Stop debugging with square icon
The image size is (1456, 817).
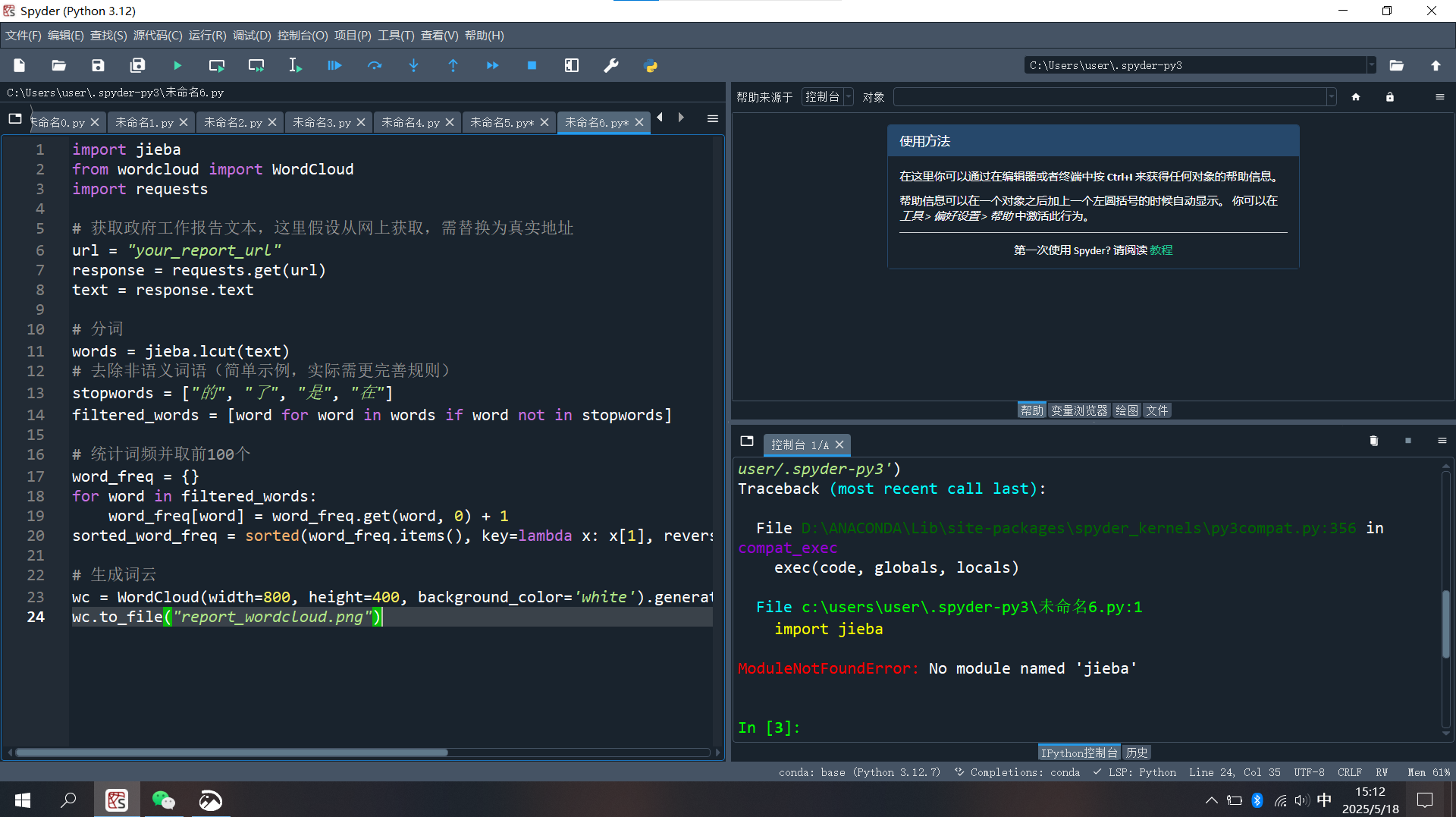[532, 66]
